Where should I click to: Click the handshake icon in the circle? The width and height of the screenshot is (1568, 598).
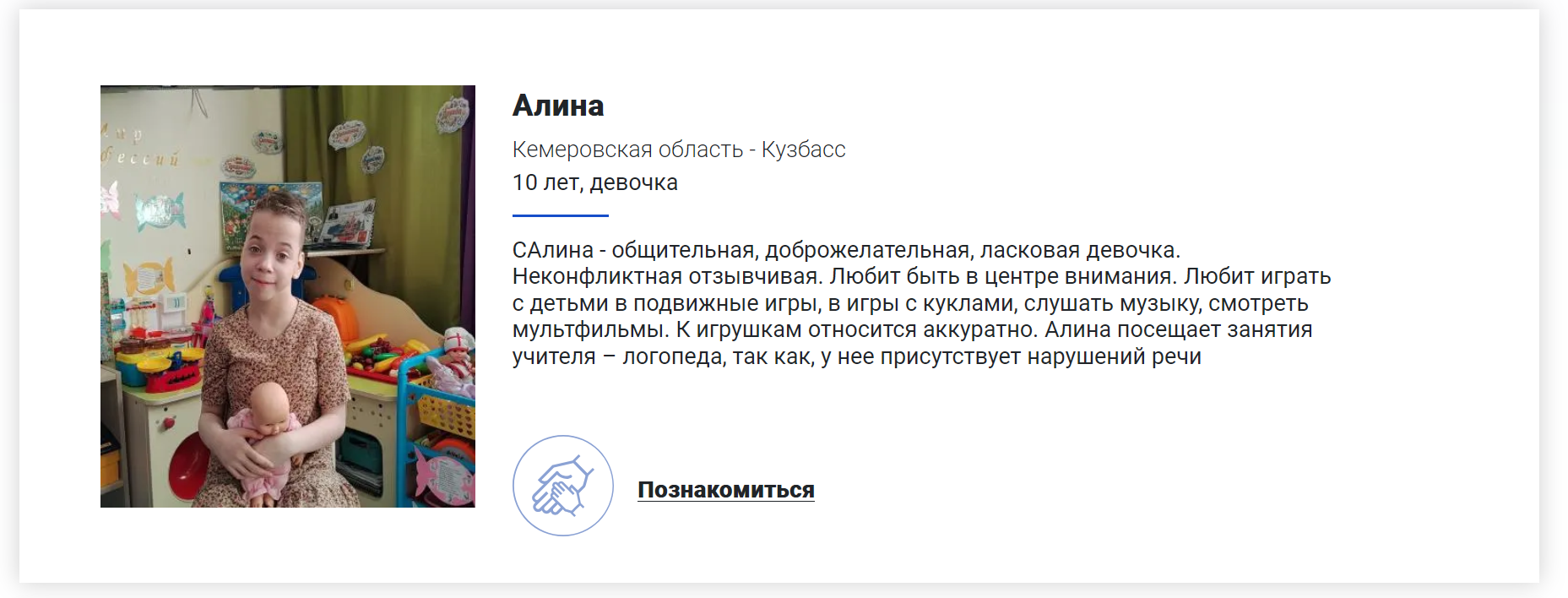[563, 486]
